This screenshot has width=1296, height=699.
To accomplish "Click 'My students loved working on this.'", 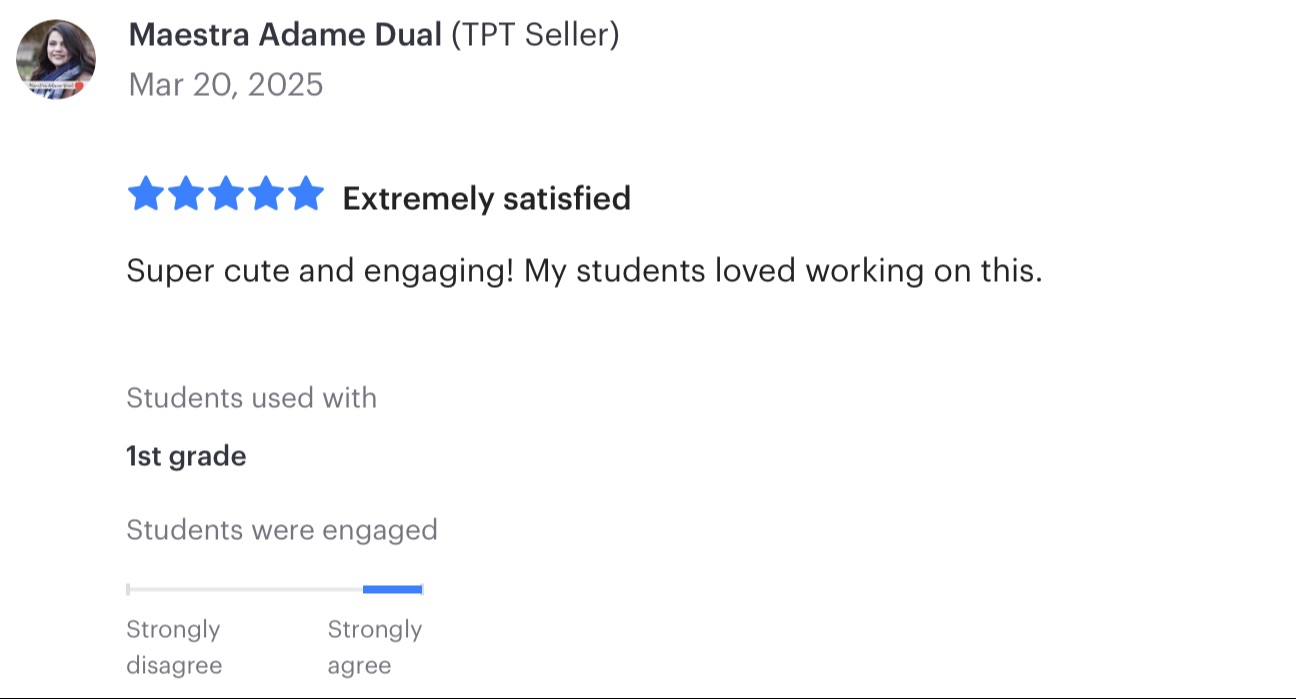I will point(783,271).
